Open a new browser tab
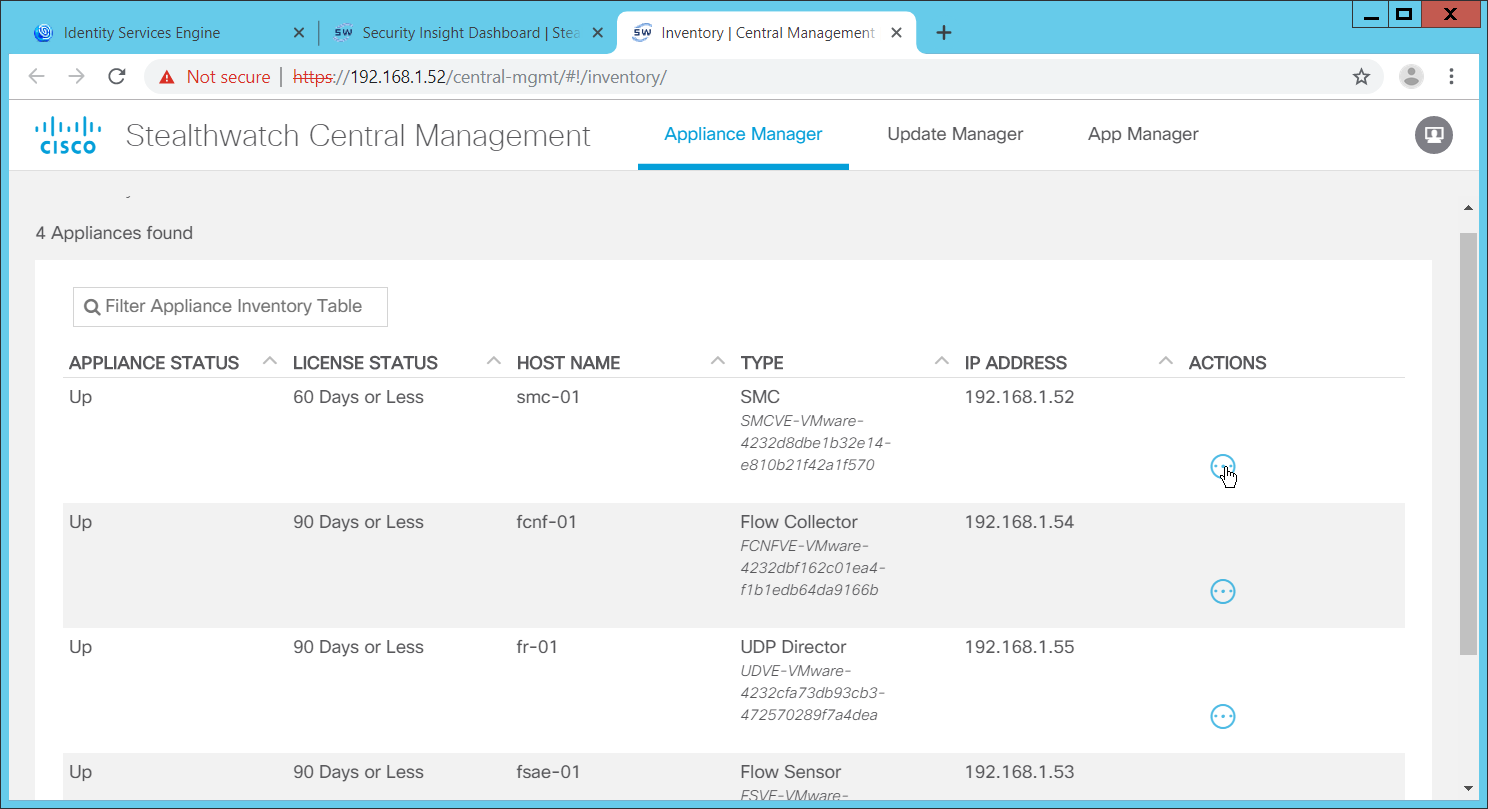Screen dimensions: 1488x809 pos(943,33)
